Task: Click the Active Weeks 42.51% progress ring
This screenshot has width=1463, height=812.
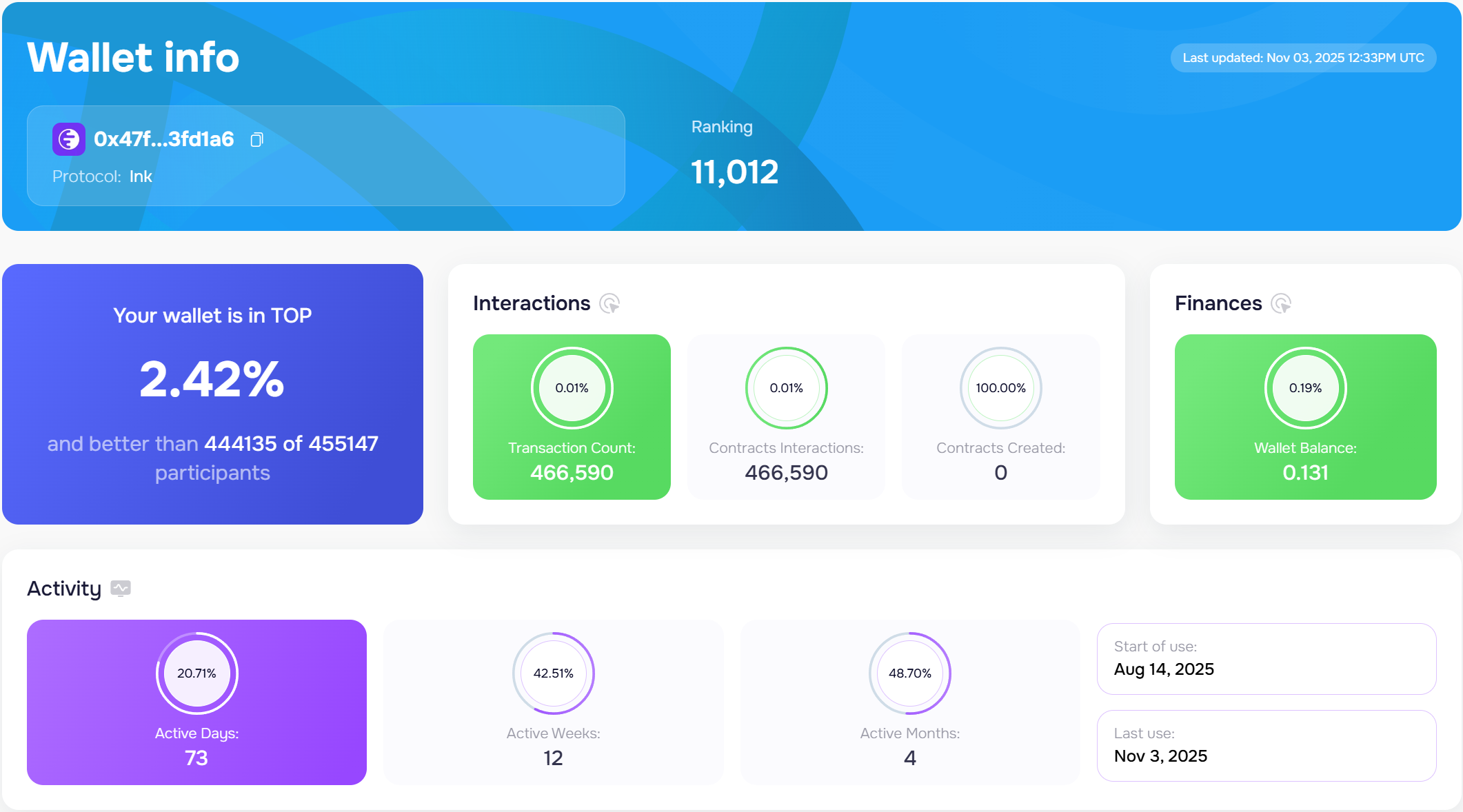Action: (x=553, y=673)
